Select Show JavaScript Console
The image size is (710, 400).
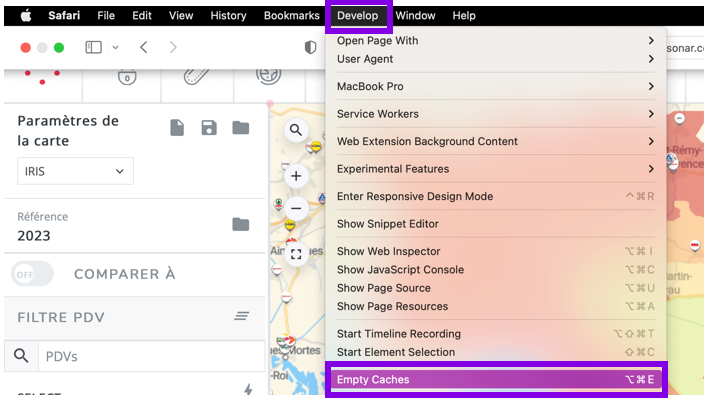(496, 270)
